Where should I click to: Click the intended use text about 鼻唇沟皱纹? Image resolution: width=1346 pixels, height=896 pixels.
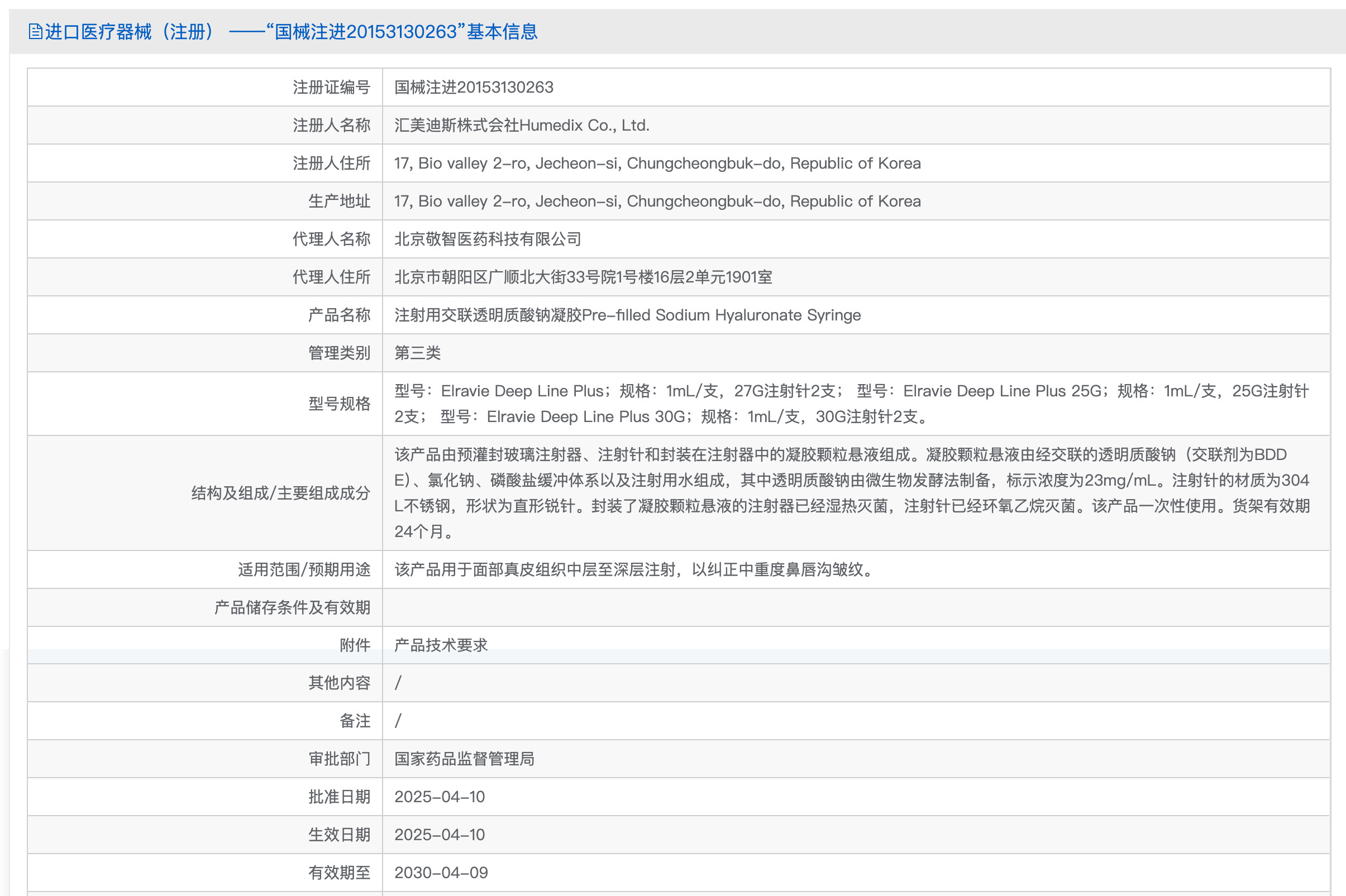pos(633,569)
